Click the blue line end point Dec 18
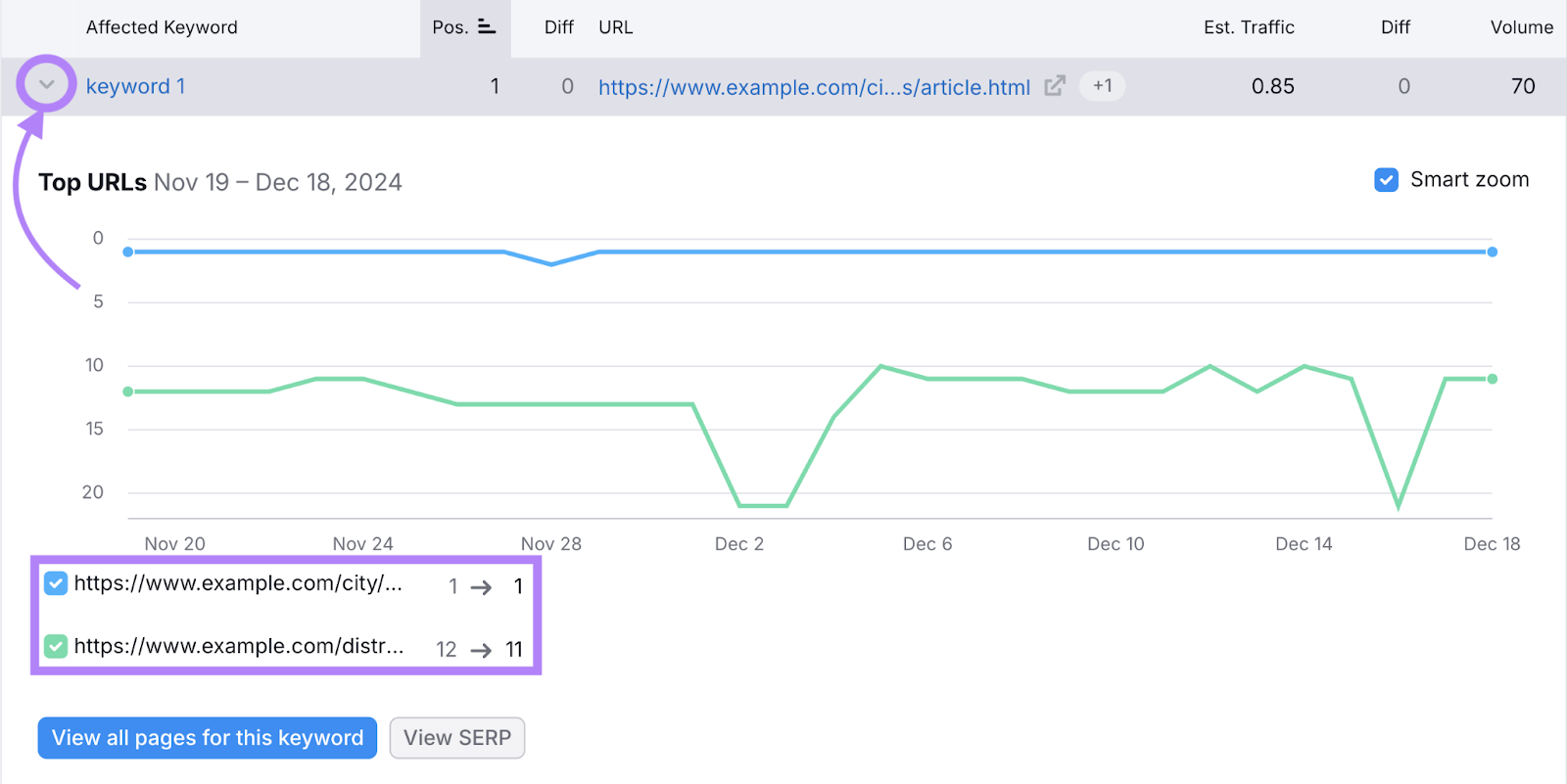 (1493, 253)
